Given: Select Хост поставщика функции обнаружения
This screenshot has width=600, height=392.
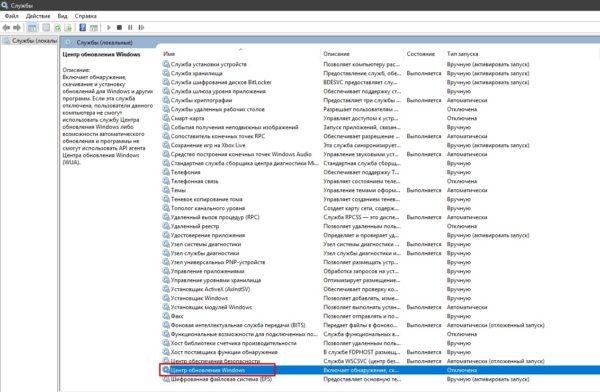Looking at the screenshot, I should point(224,352).
